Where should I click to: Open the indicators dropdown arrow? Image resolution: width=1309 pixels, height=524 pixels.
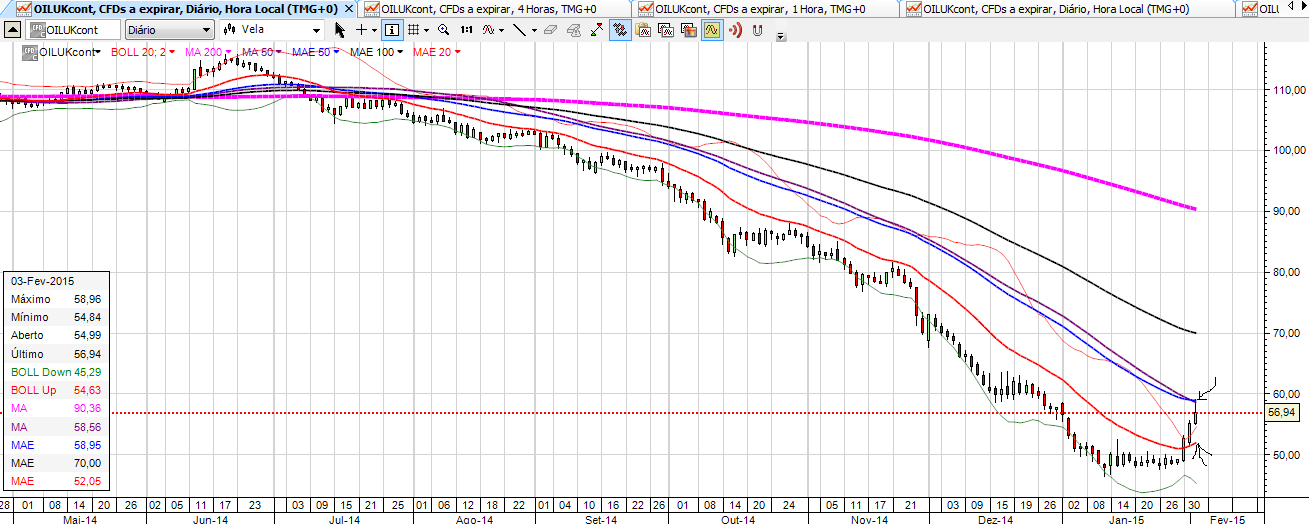(501, 30)
